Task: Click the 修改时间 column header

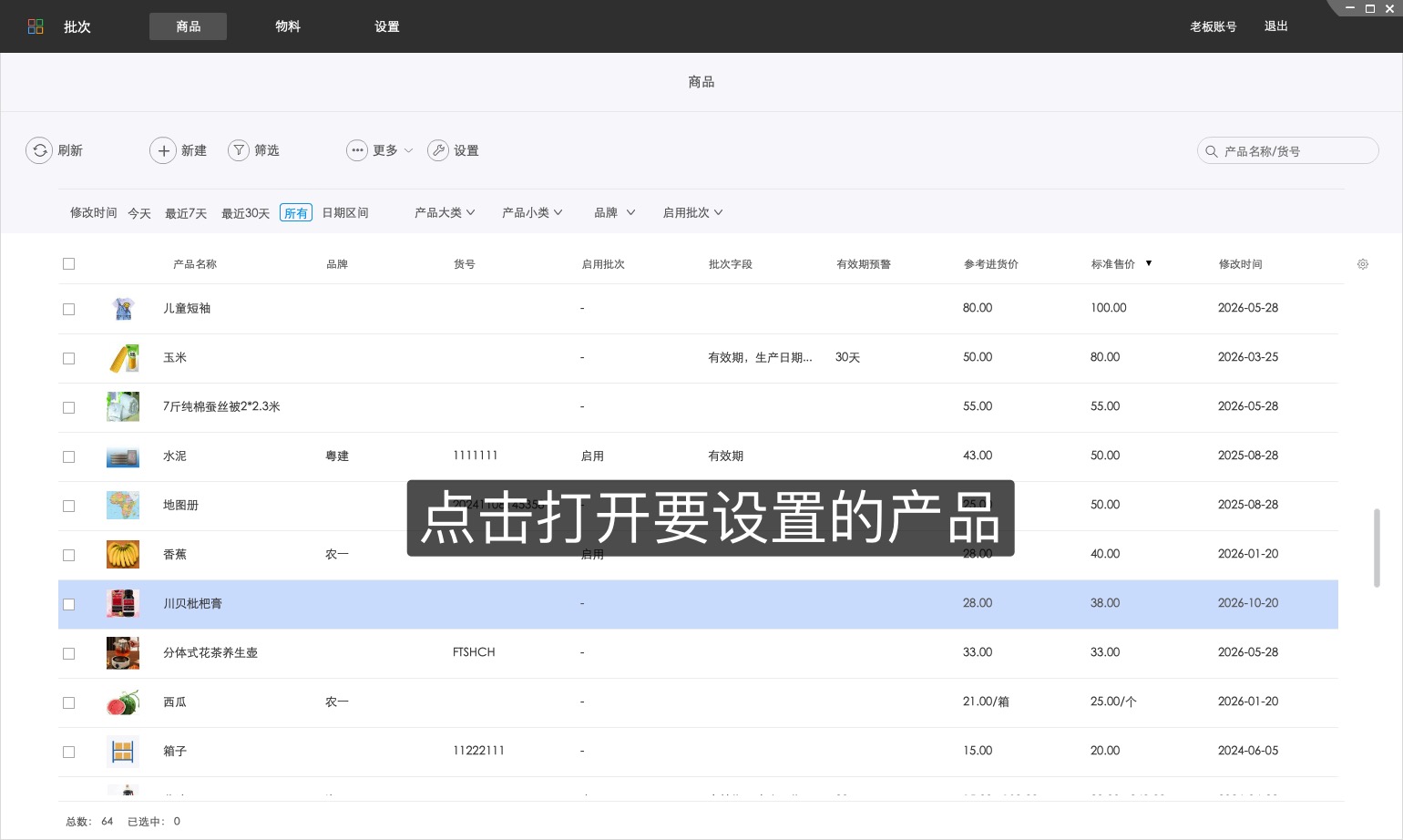Action: [x=1240, y=264]
